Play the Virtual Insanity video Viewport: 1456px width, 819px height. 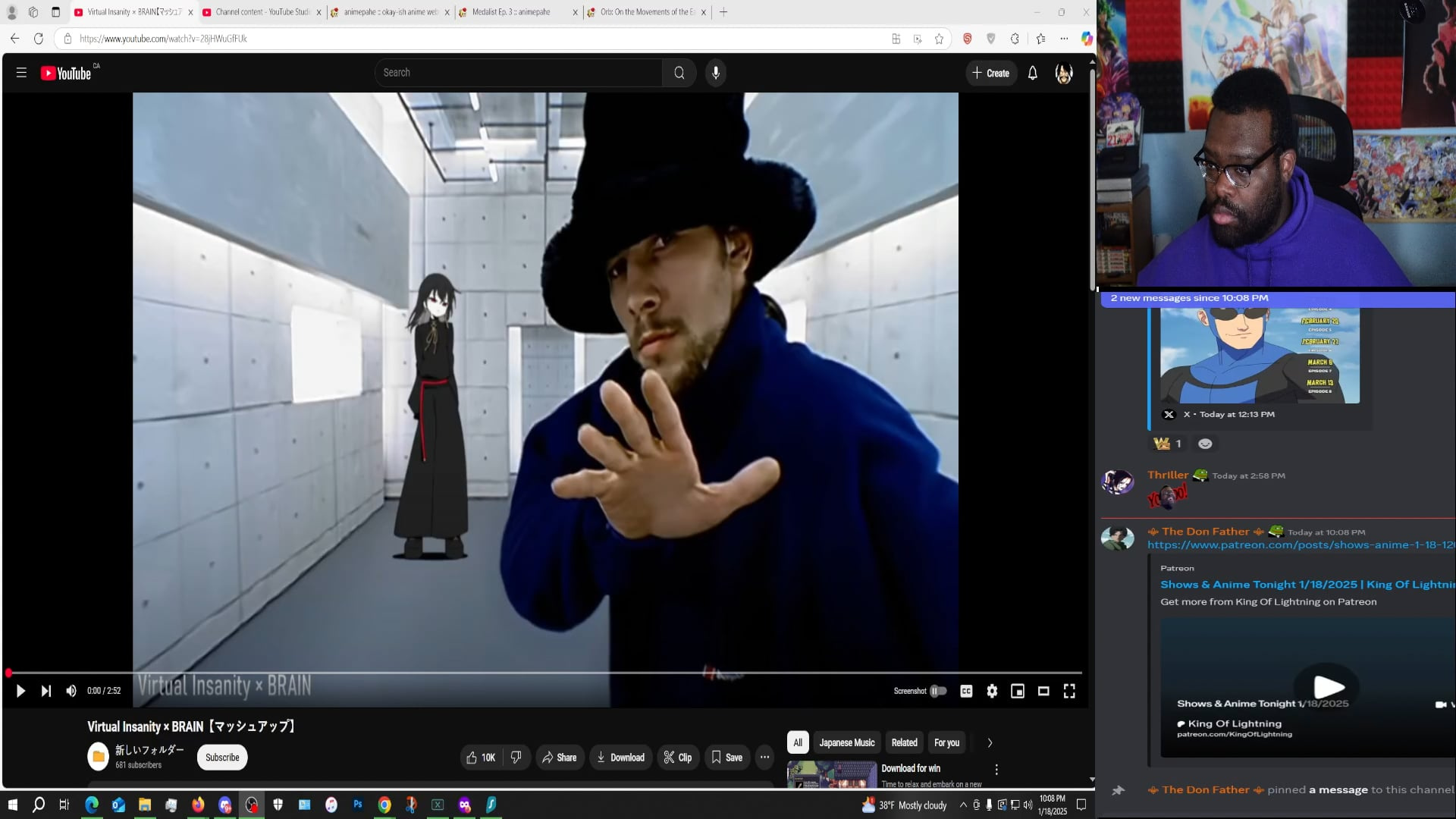tap(20, 691)
